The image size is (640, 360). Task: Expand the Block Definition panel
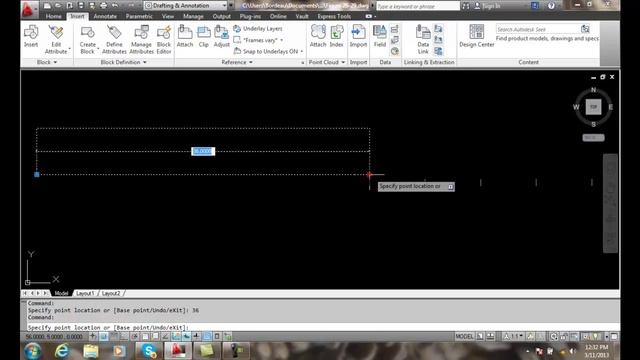click(x=123, y=62)
